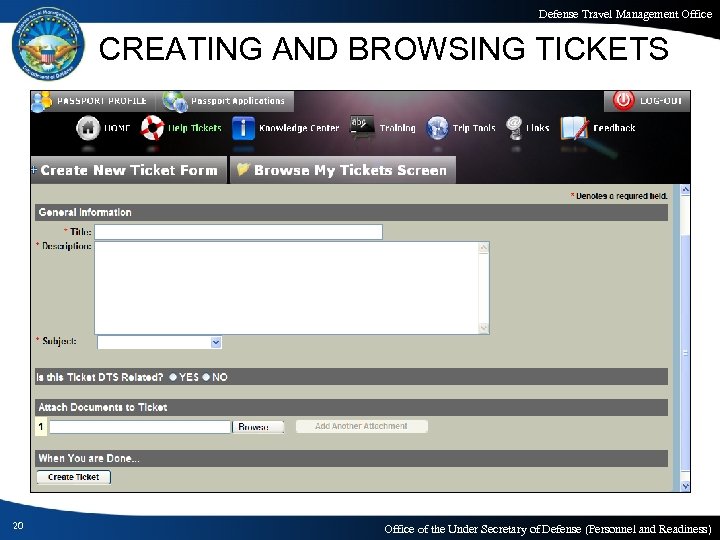Click the attachment file path field
This screenshot has height=540, width=720.
[x=140, y=427]
